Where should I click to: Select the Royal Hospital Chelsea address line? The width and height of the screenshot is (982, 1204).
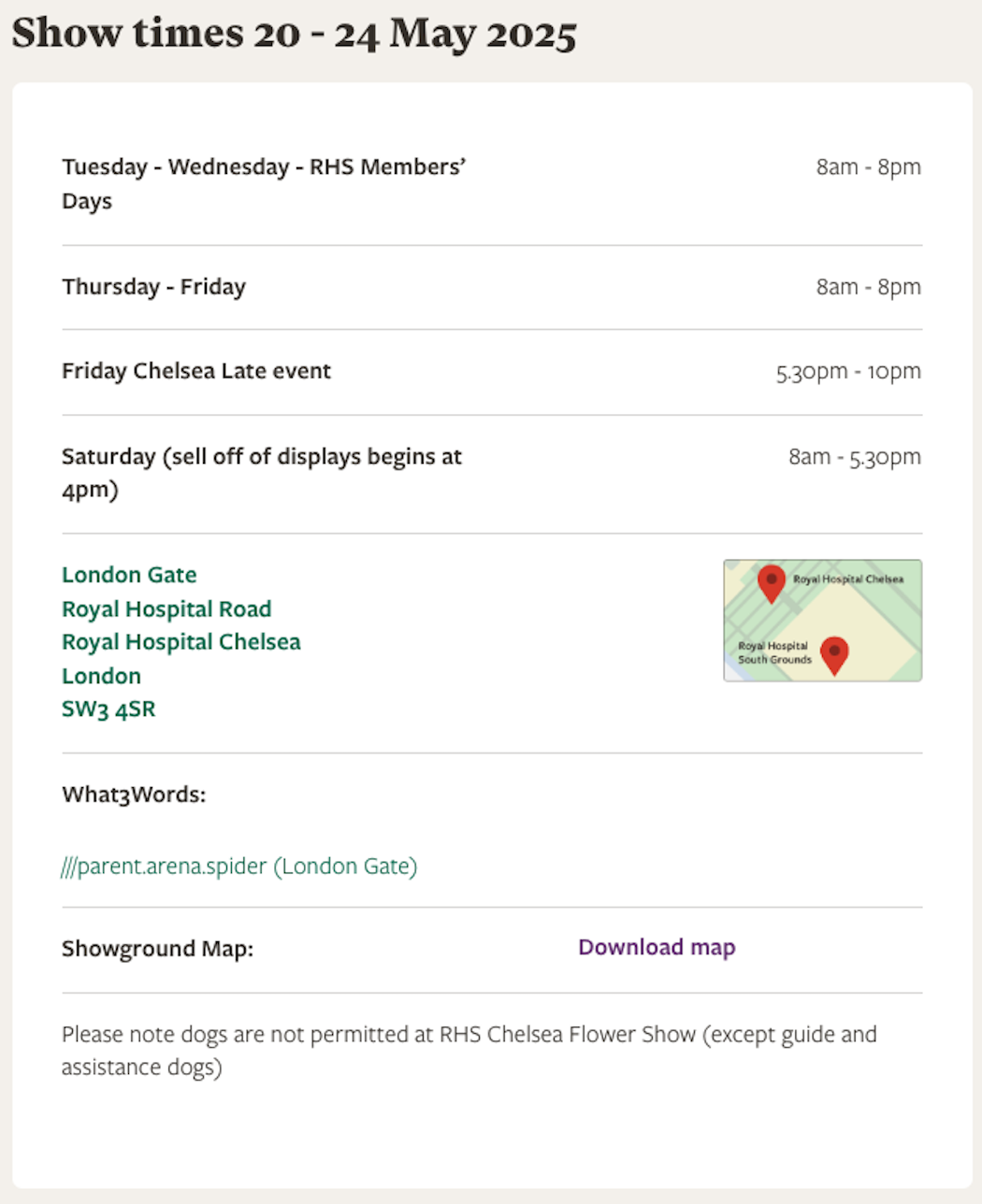(x=181, y=642)
